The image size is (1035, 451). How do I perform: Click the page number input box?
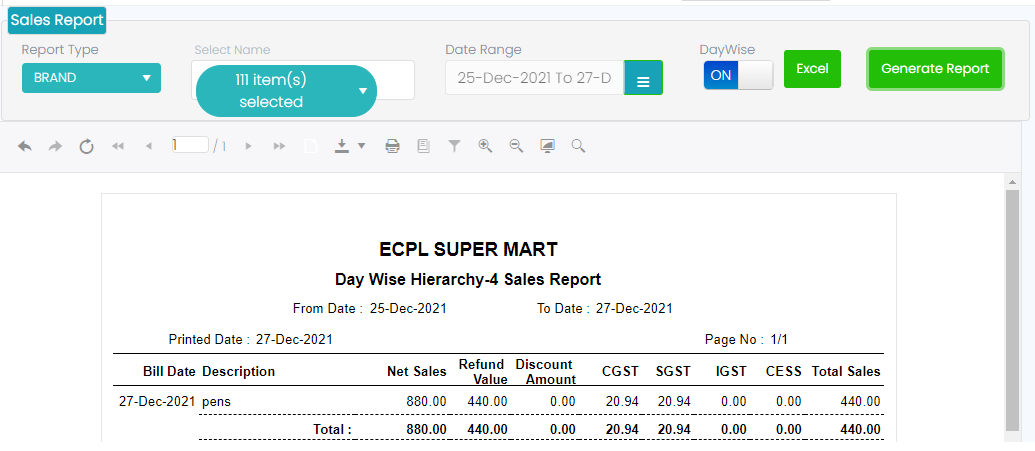click(190, 145)
